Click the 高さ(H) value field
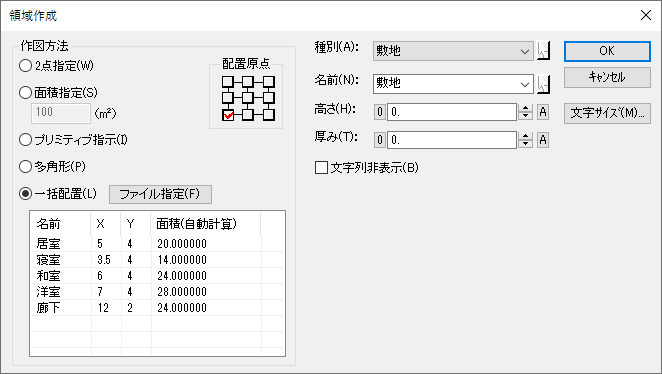This screenshot has height=374, width=662. click(452, 112)
